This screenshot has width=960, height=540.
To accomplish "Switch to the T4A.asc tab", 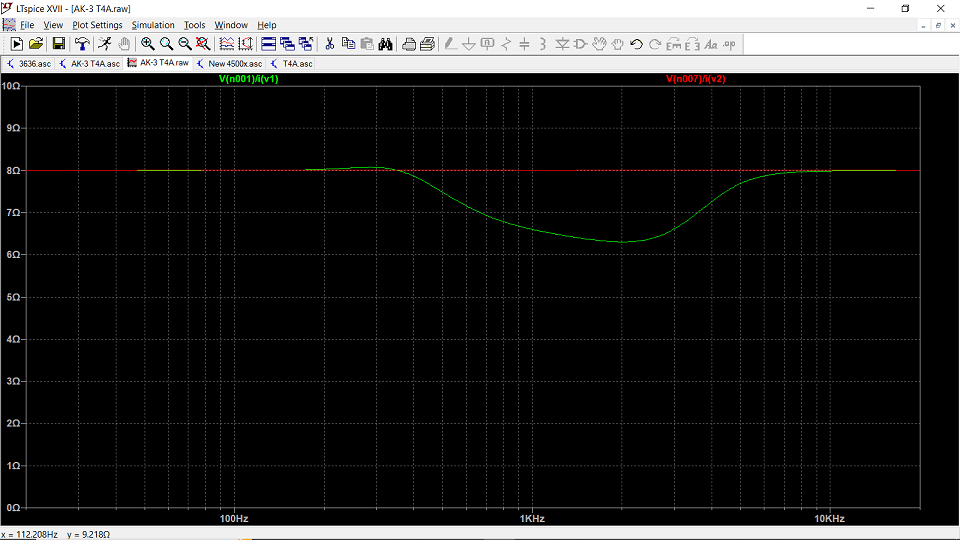I will click(x=291, y=64).
